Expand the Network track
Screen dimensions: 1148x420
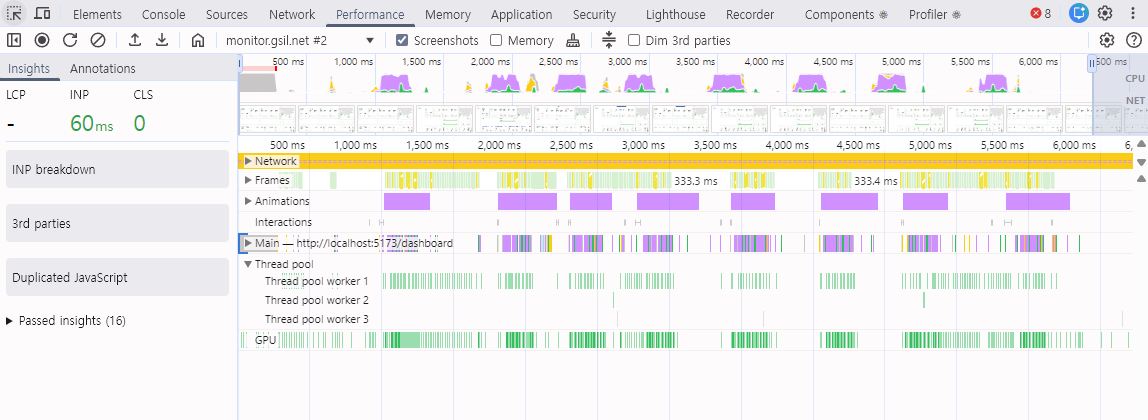point(248,161)
